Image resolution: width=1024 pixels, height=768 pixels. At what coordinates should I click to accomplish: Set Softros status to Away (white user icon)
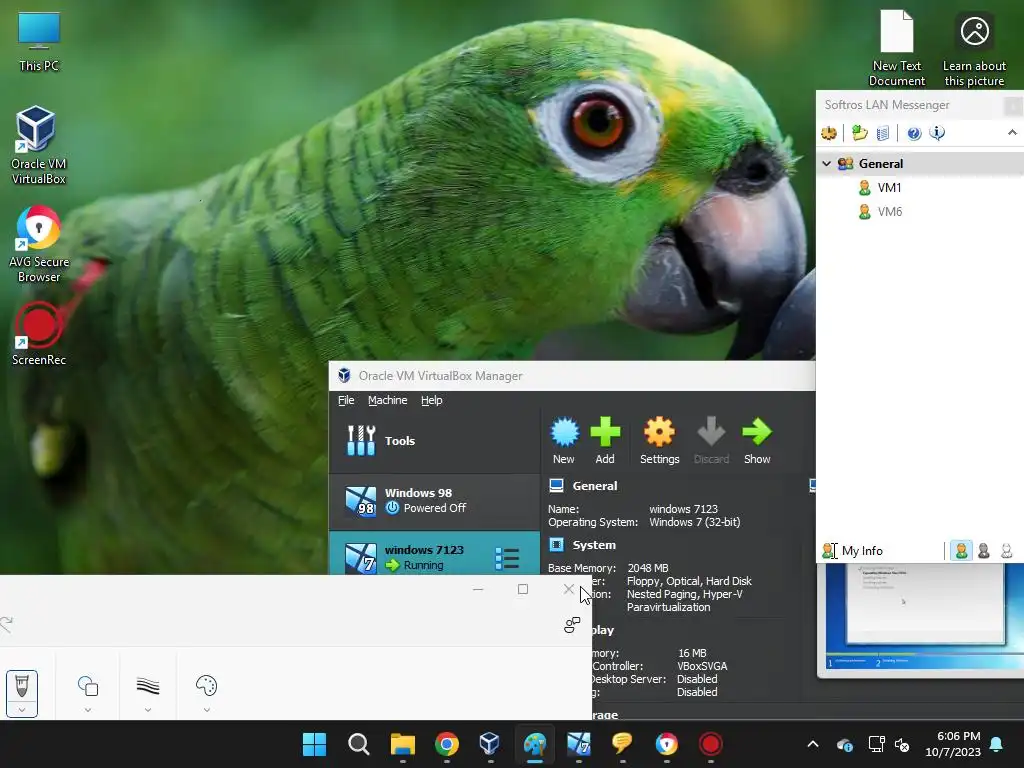1006,551
